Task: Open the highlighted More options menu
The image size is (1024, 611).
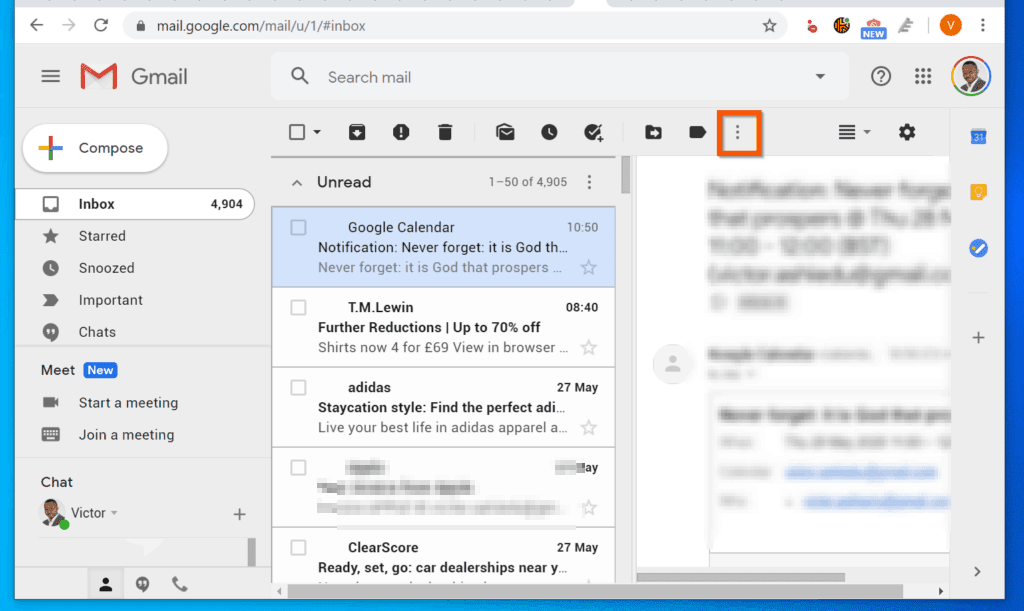Action: 740,131
